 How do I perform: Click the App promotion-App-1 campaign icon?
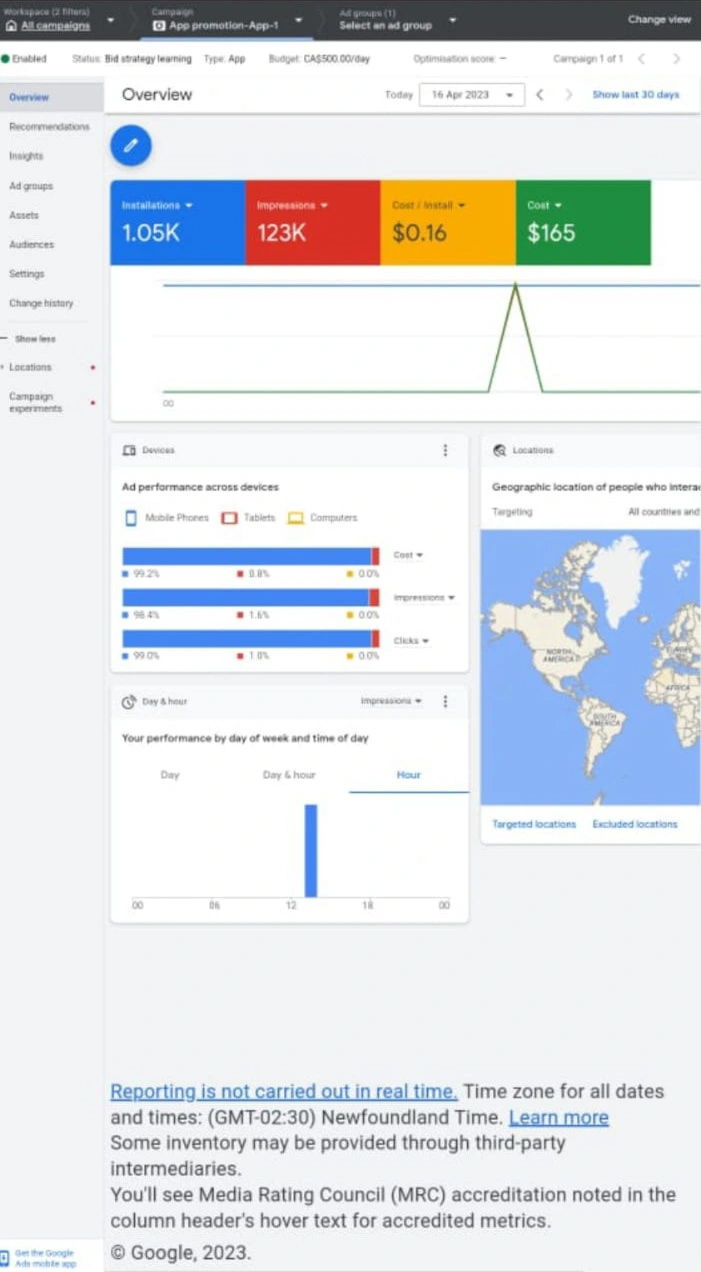click(159, 25)
